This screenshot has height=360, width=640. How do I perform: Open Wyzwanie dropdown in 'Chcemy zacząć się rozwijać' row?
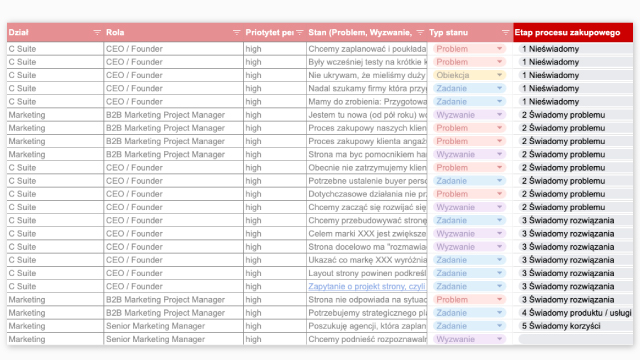469,207
